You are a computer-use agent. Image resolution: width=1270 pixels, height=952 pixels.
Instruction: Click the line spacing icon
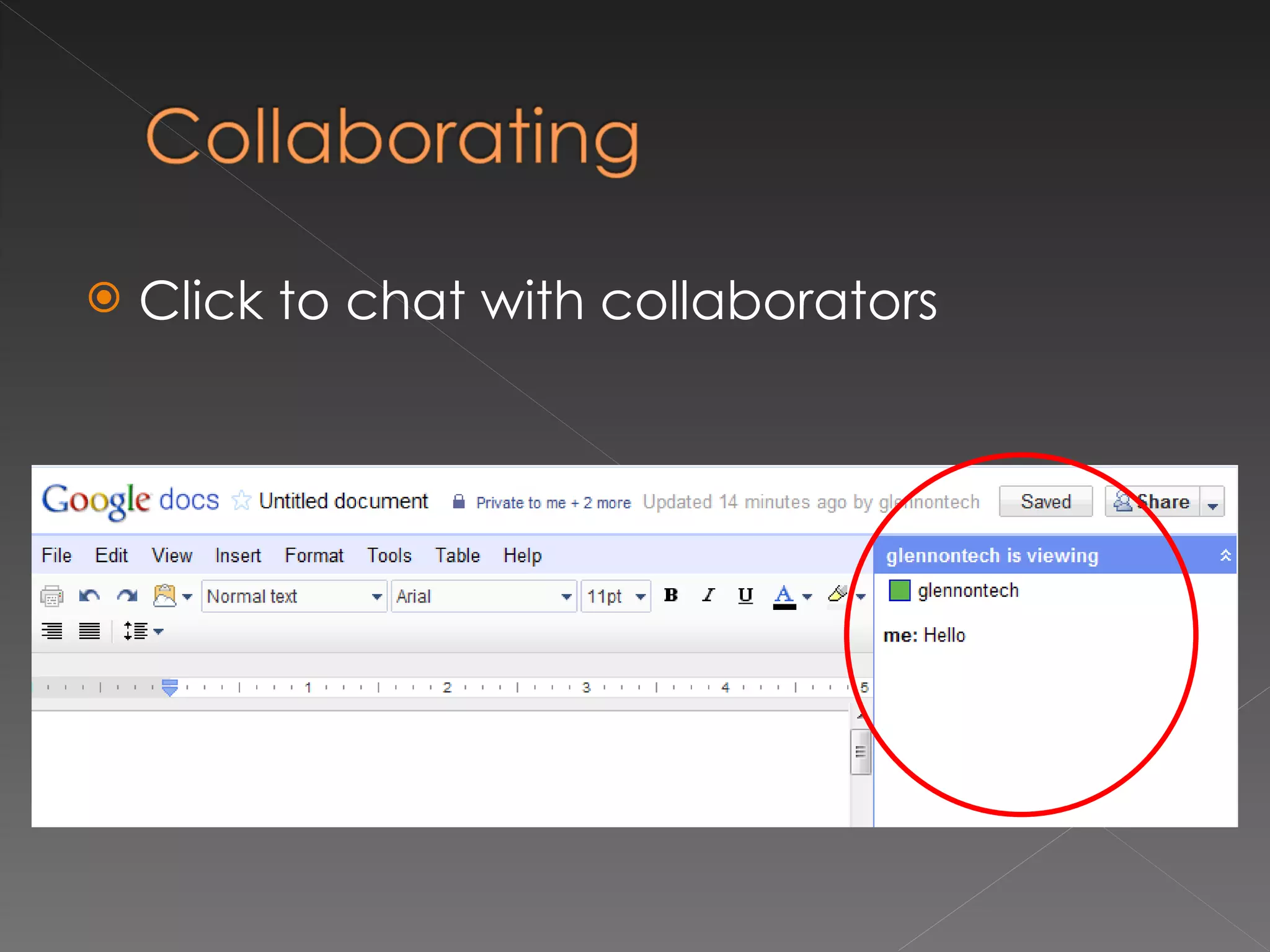(x=136, y=631)
